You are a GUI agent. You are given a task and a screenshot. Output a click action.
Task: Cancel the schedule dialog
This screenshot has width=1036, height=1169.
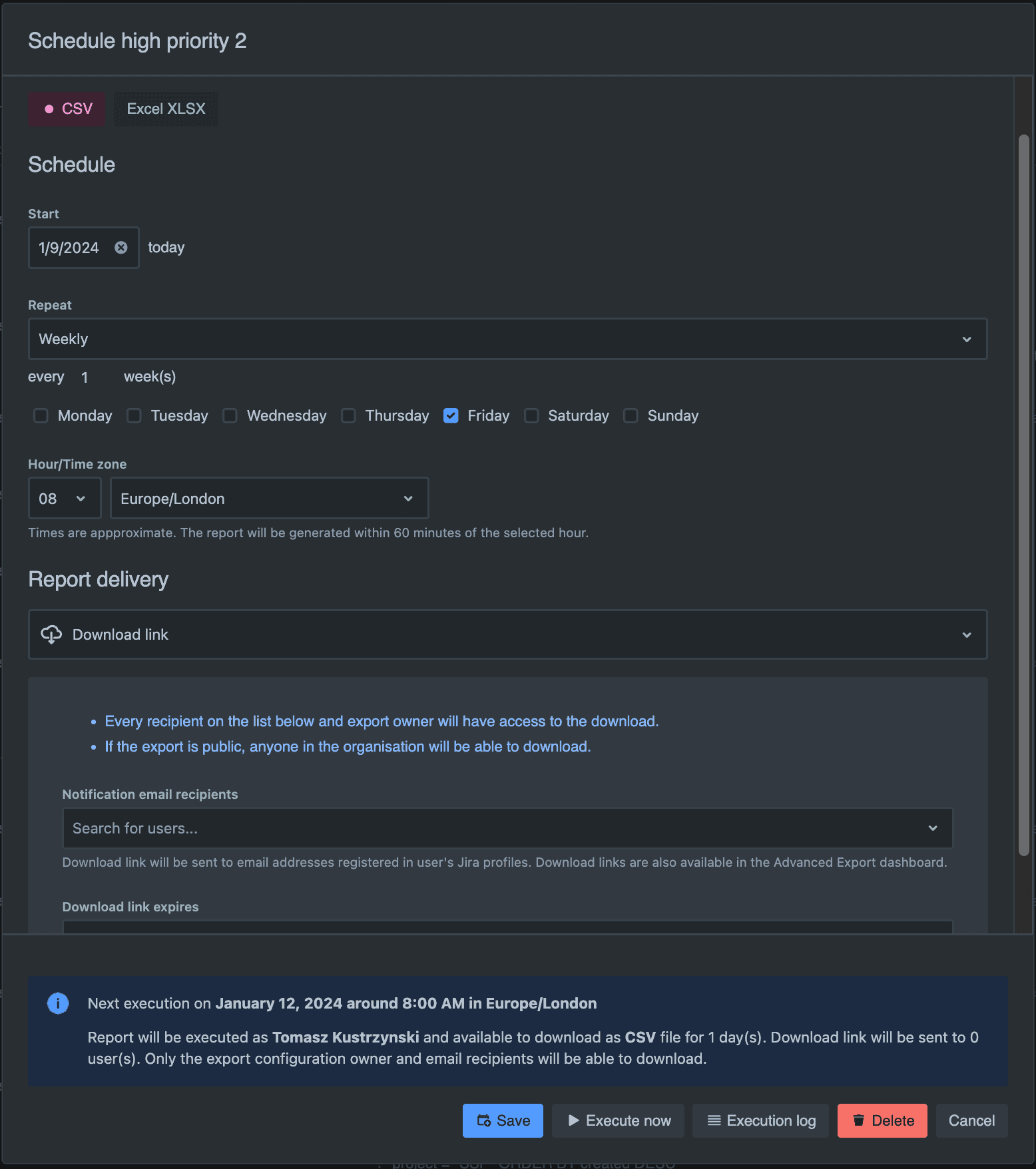coord(971,1120)
